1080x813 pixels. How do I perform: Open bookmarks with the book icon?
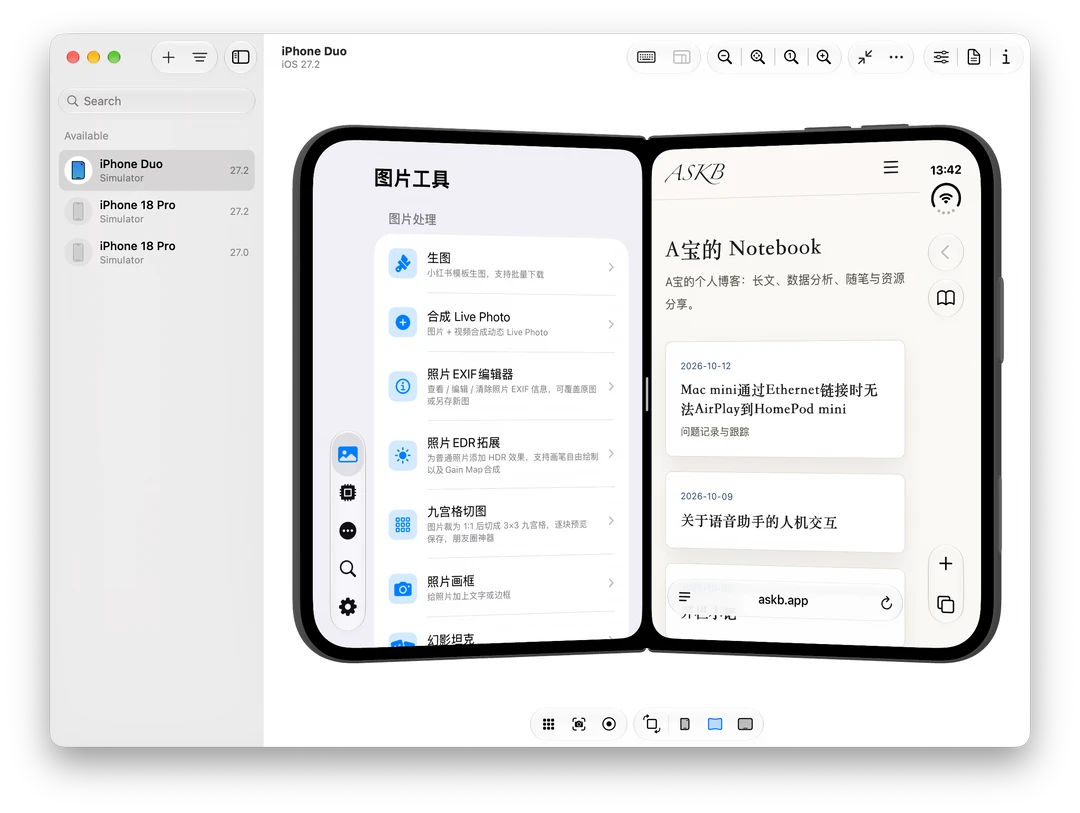(946, 298)
